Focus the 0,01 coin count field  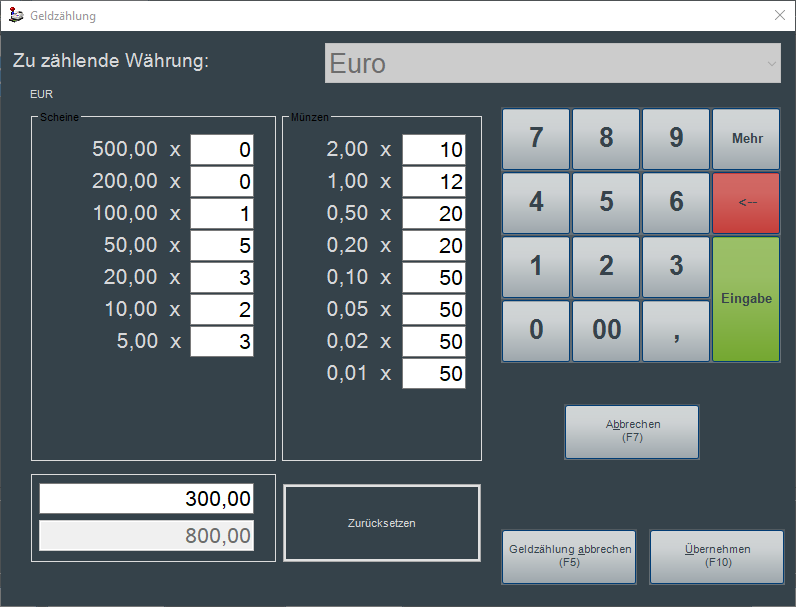coord(434,374)
